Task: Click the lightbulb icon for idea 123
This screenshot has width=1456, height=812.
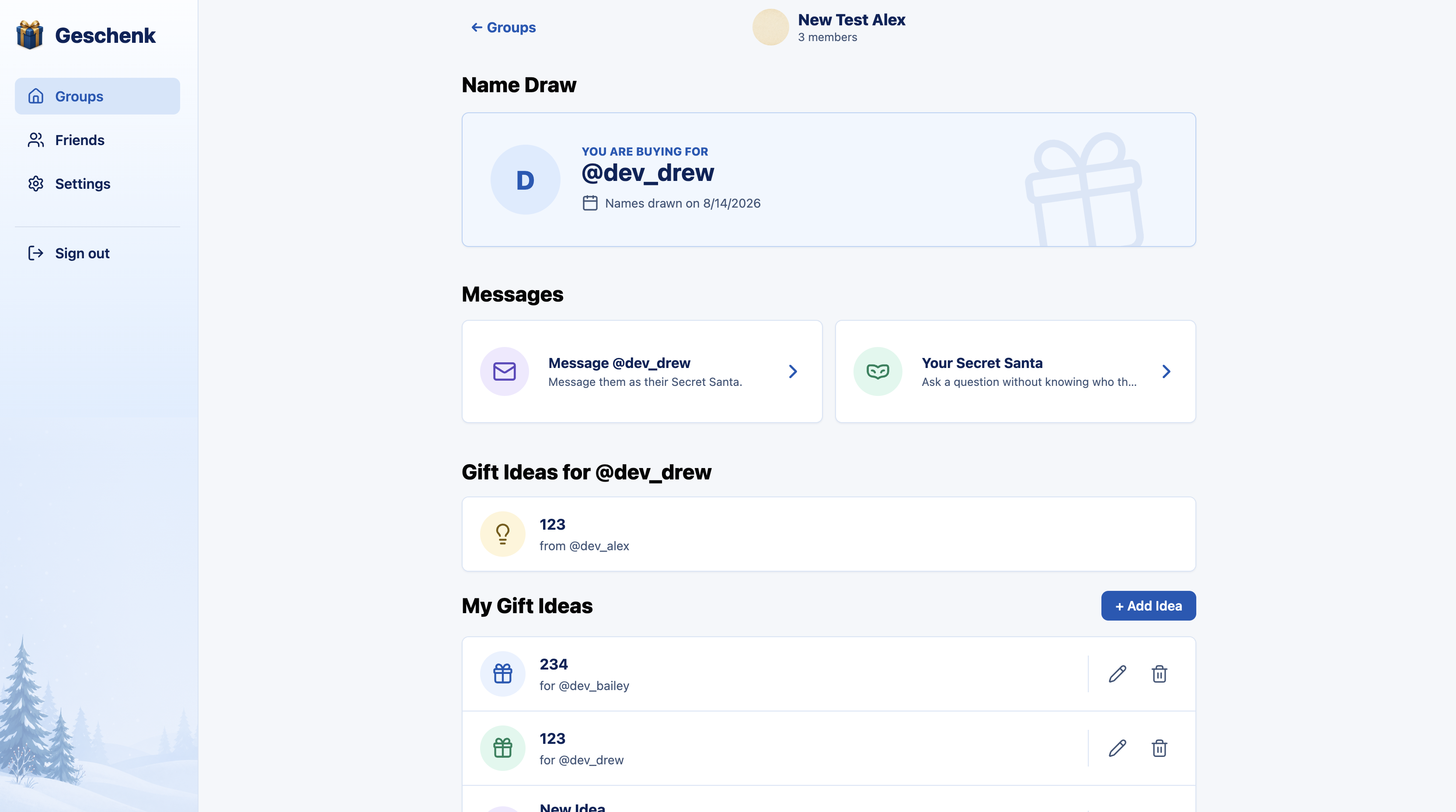Action: tap(502, 534)
